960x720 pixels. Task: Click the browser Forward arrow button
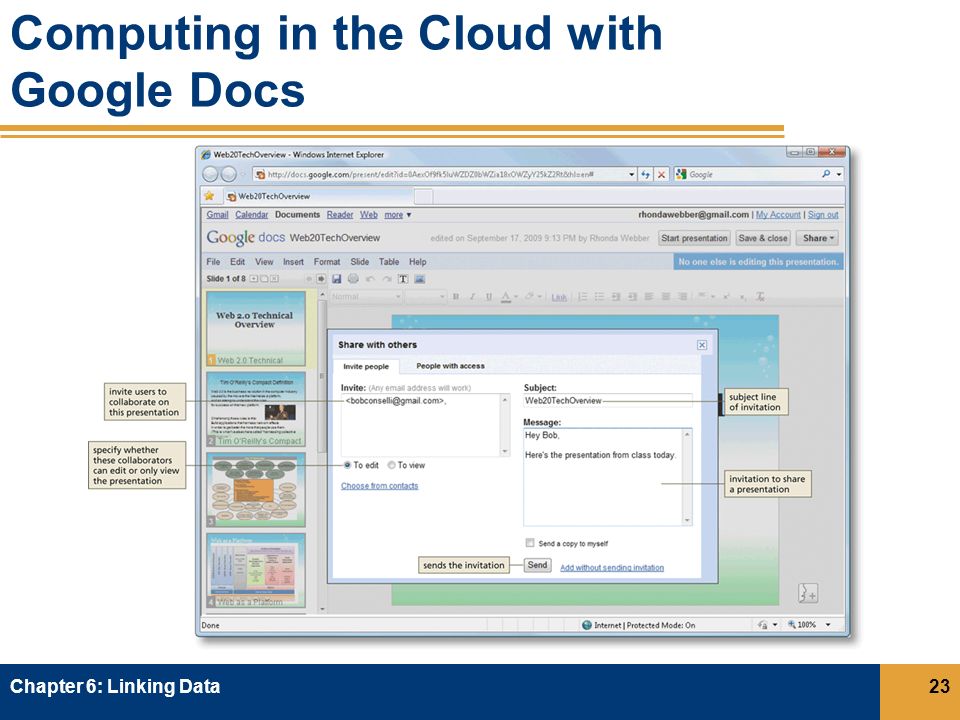pos(228,174)
